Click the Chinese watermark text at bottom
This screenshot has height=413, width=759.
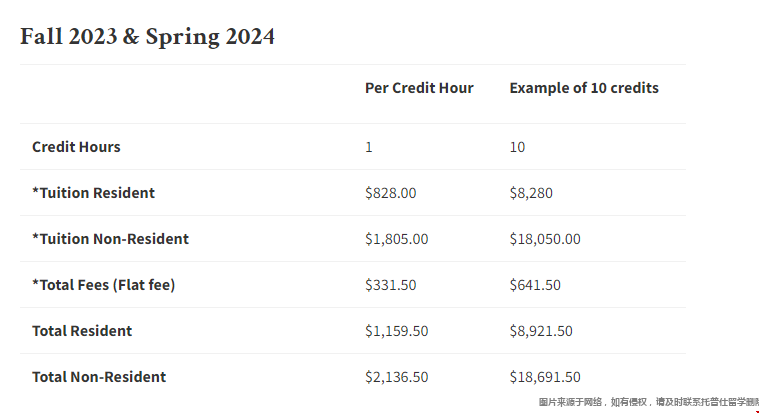(649, 402)
